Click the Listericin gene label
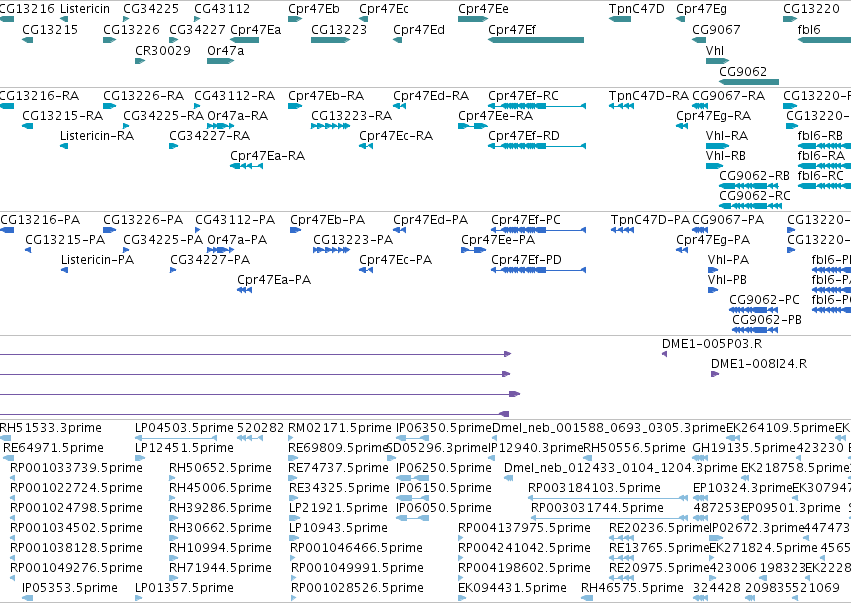The image size is (851, 603). 85,9
